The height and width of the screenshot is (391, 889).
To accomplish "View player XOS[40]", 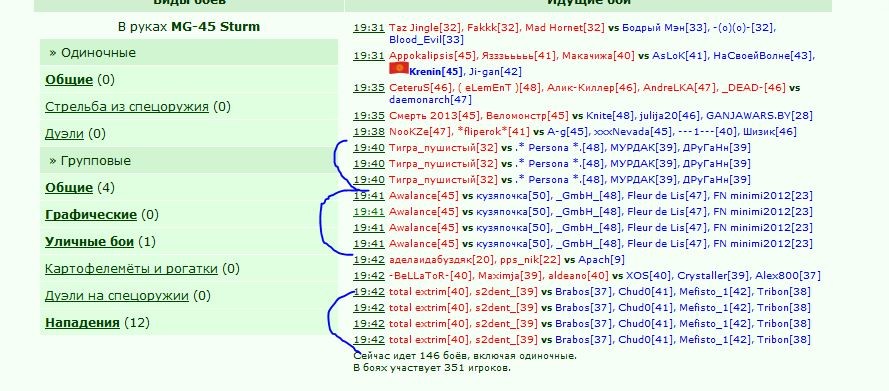I will pos(648,276).
